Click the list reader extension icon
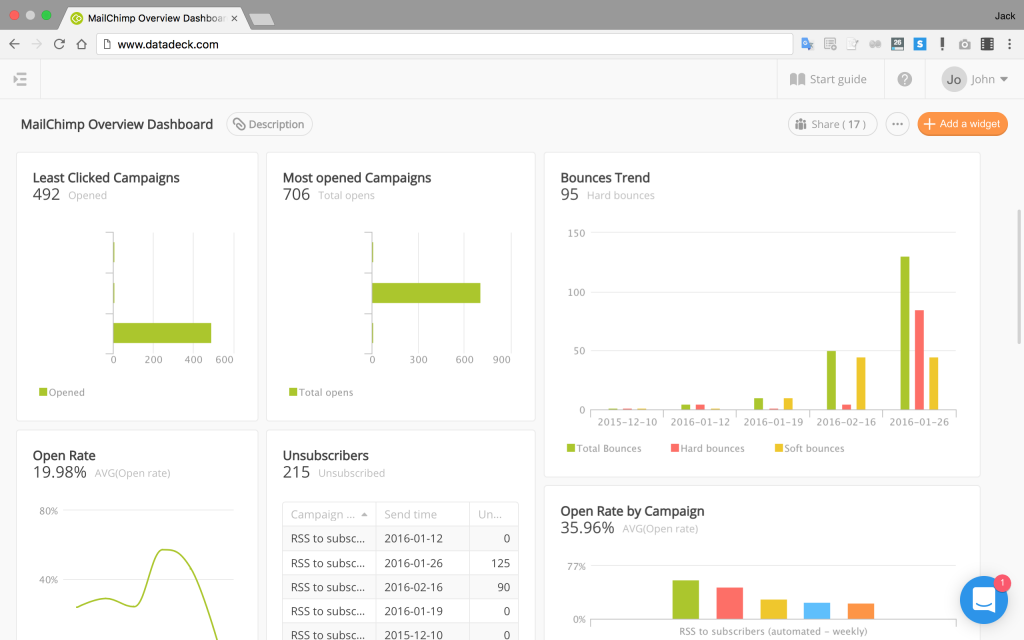This screenshot has height=640, width=1024. [x=830, y=44]
